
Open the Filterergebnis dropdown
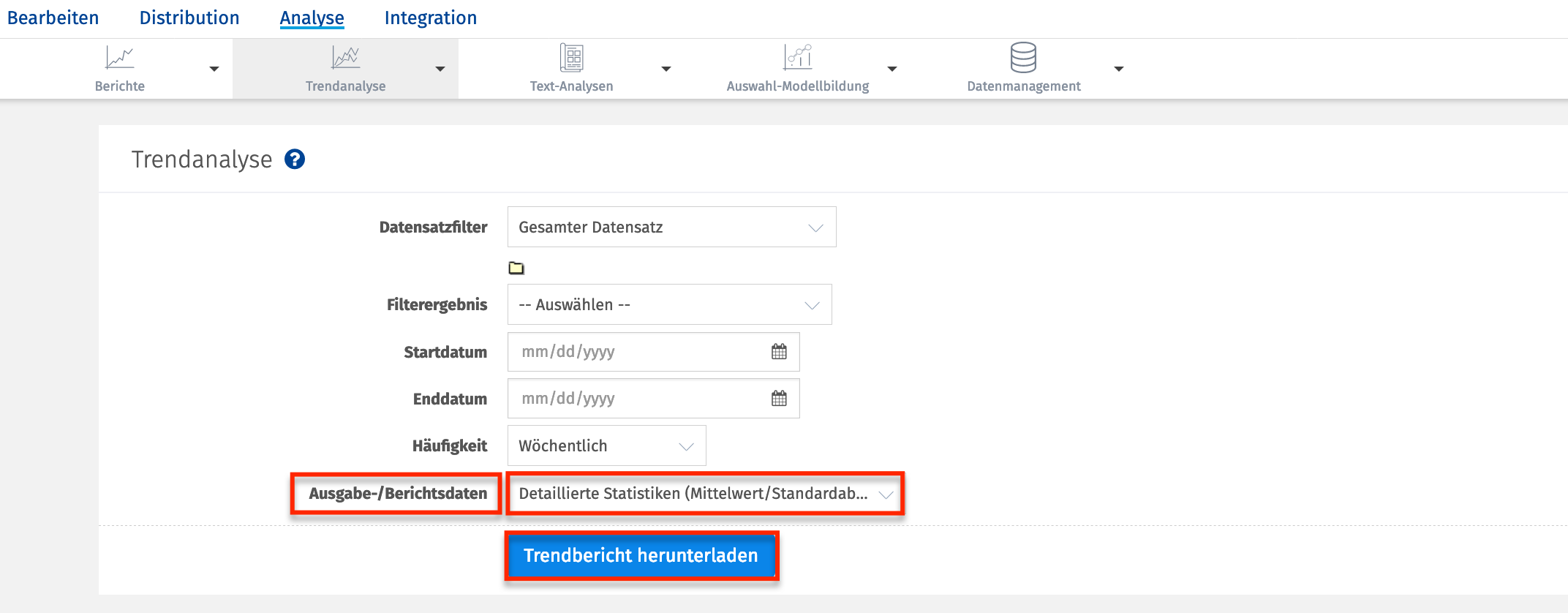pyautogui.click(x=669, y=305)
